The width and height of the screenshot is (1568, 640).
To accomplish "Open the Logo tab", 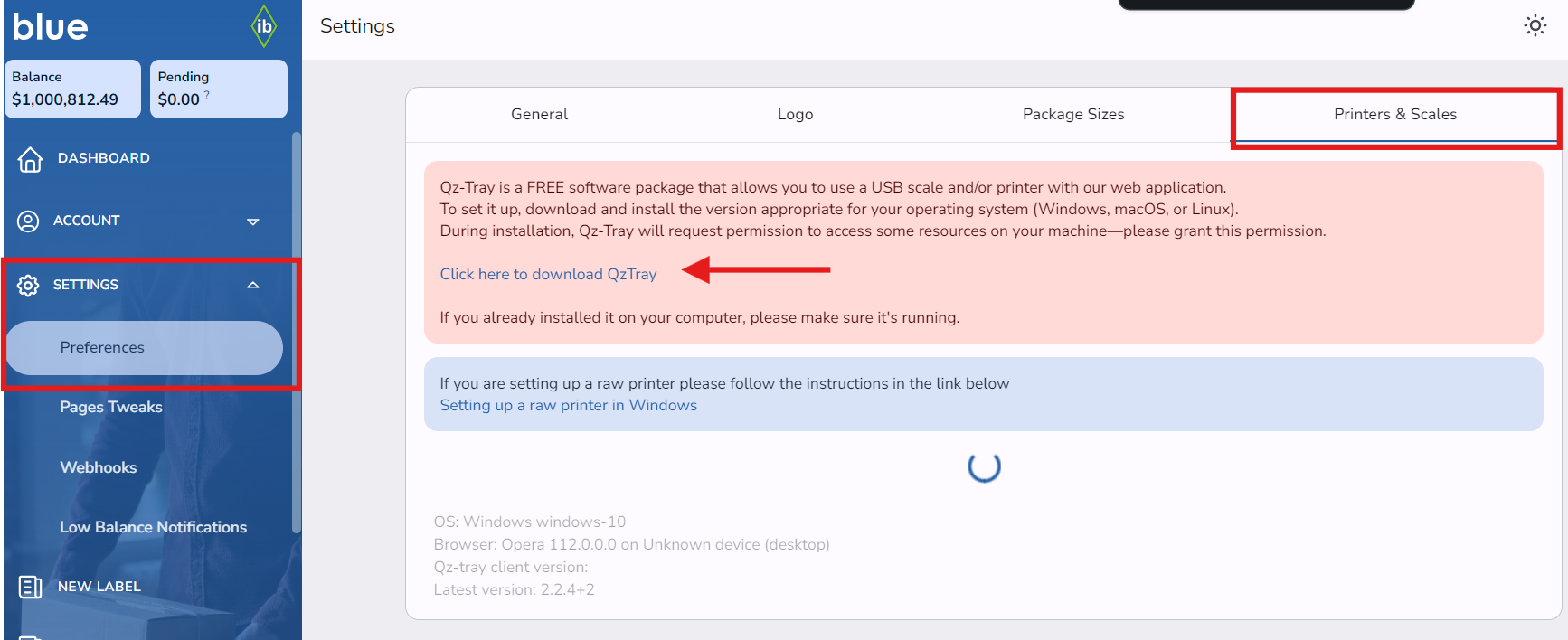I will (795, 115).
